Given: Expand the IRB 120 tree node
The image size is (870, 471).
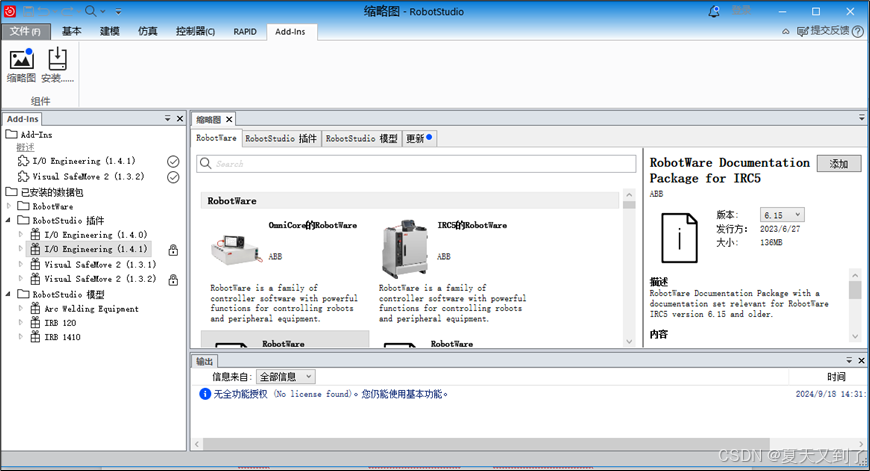Looking at the screenshot, I should pyautogui.click(x=21, y=322).
